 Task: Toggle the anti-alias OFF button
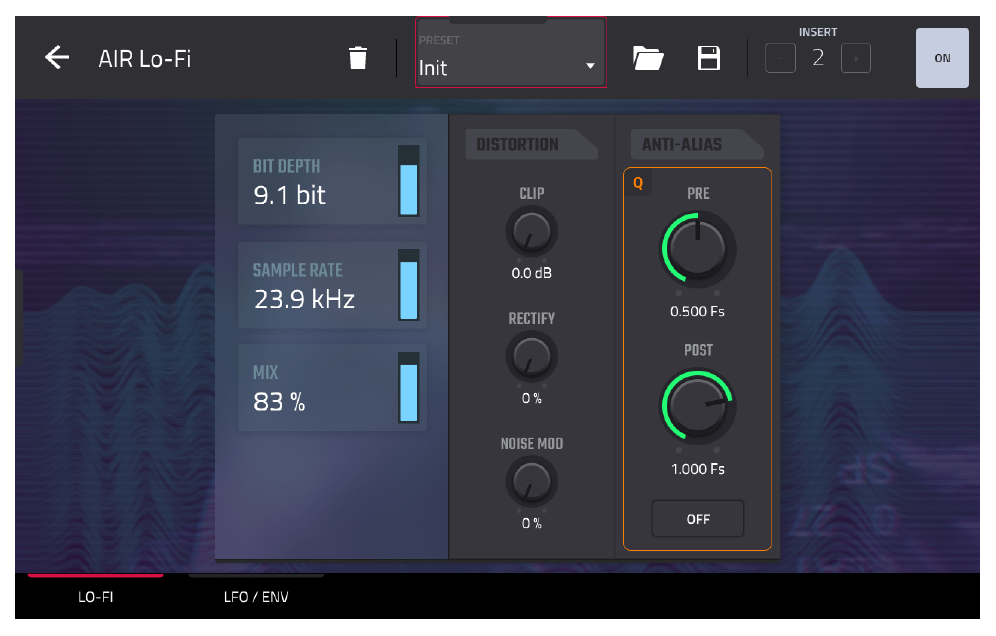coord(697,519)
